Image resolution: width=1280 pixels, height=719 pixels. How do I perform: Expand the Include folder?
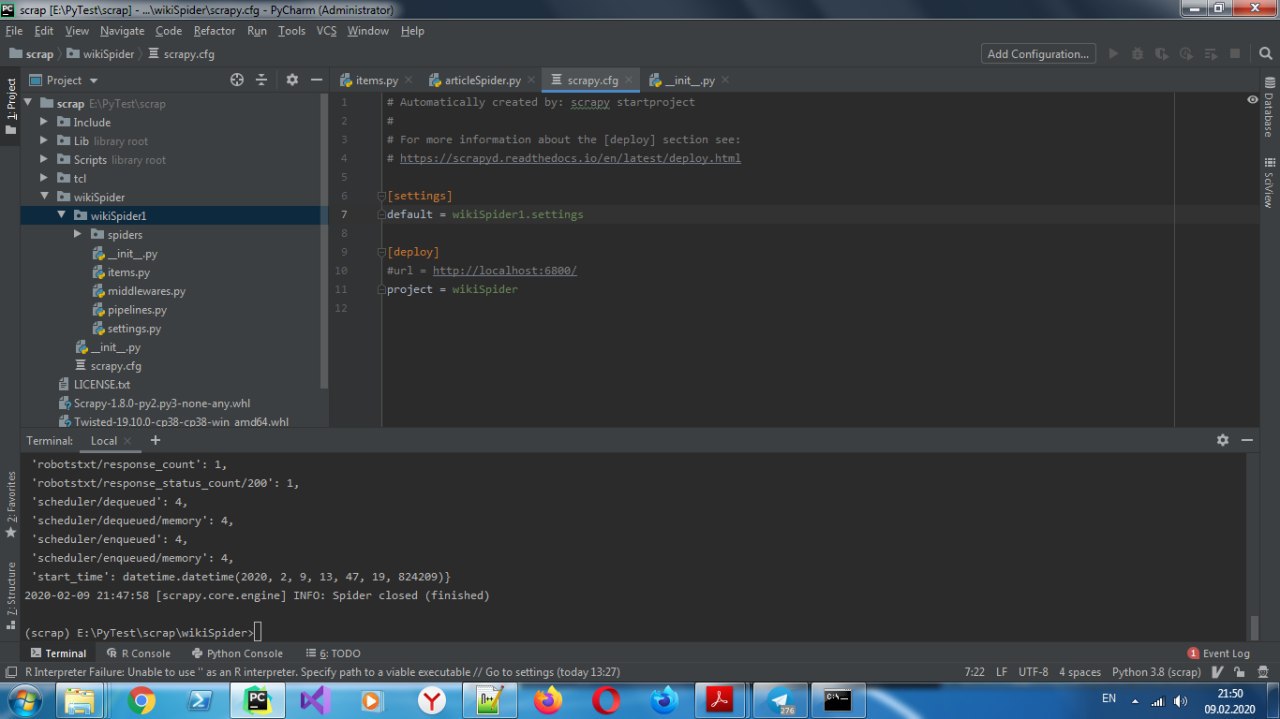[44, 122]
